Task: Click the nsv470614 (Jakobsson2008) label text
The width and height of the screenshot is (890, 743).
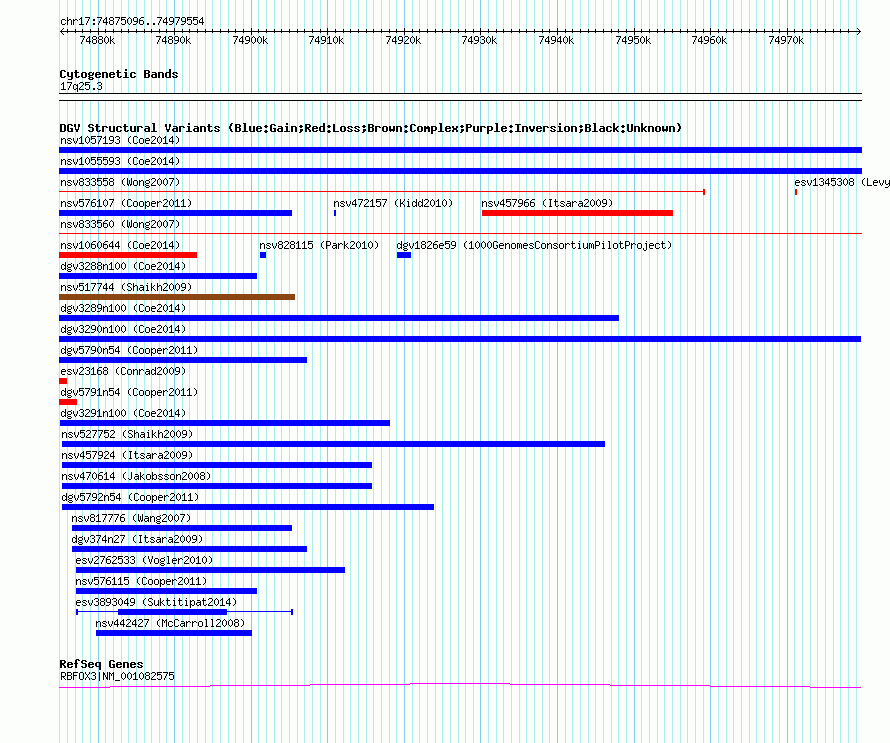Action: click(x=136, y=476)
